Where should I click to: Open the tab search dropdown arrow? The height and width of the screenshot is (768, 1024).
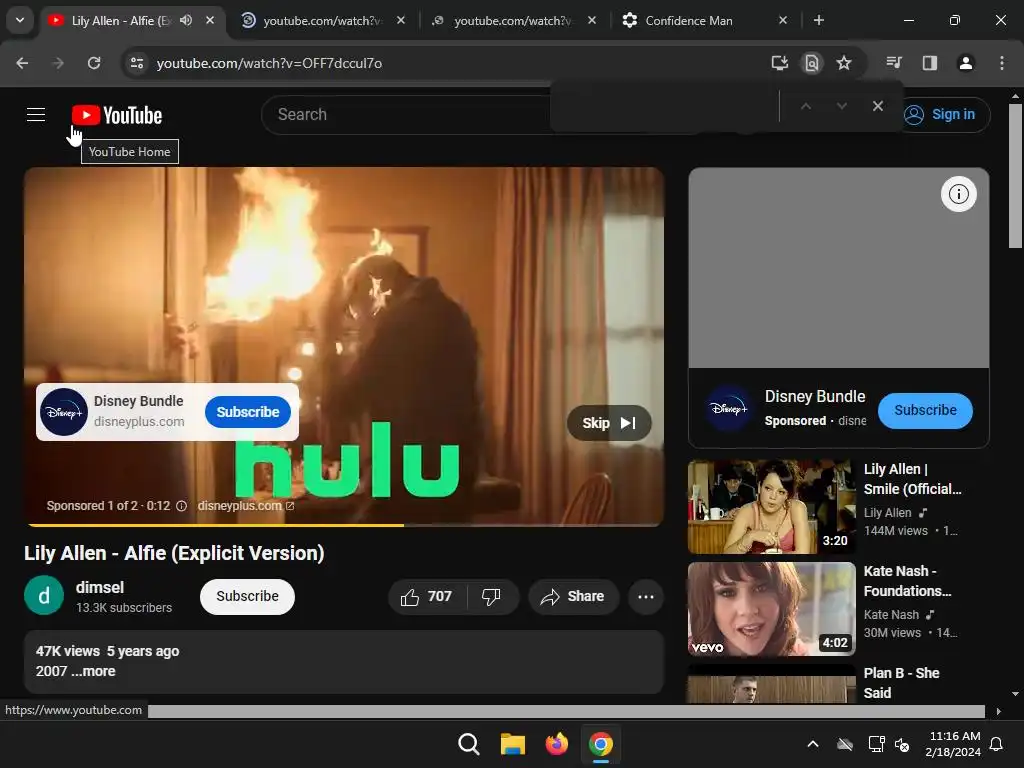20,20
